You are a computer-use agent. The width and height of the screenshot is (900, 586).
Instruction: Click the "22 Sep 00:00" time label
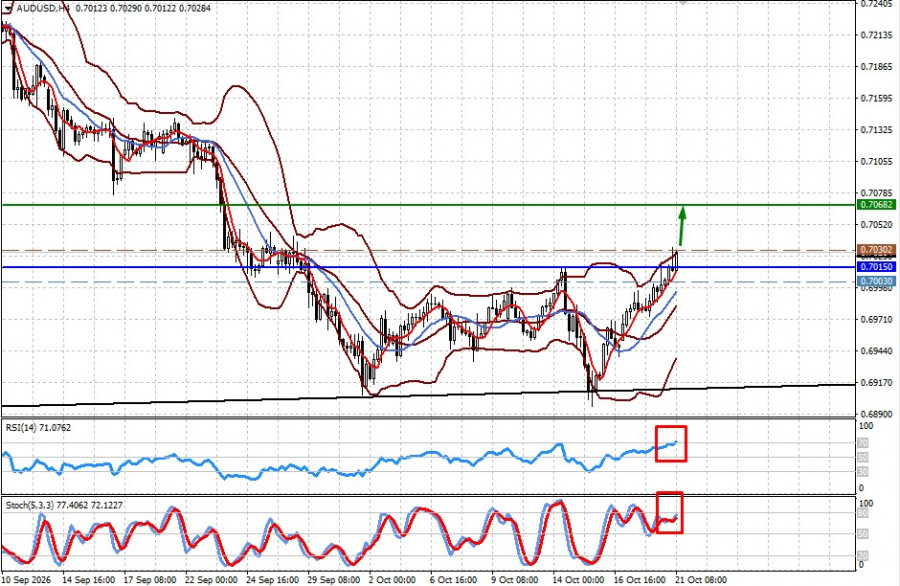pos(211,580)
